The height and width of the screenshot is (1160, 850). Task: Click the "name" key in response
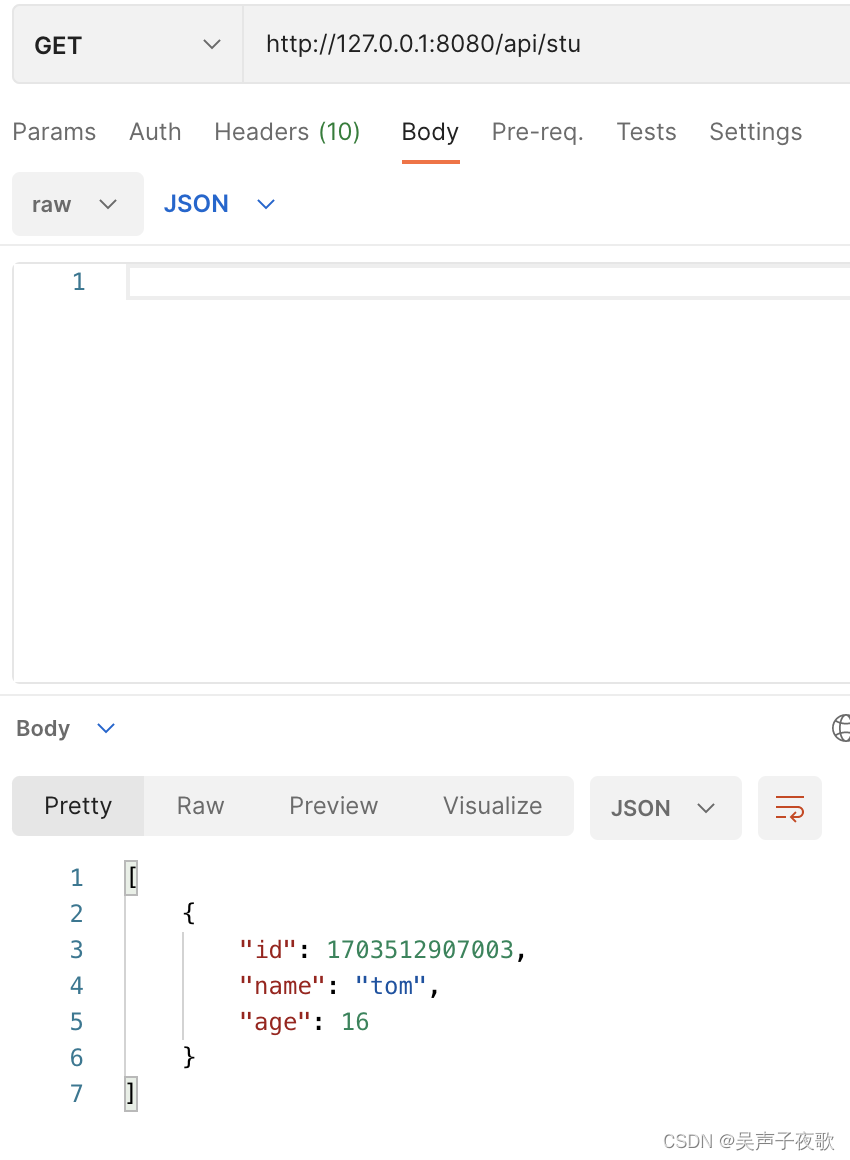pos(282,985)
